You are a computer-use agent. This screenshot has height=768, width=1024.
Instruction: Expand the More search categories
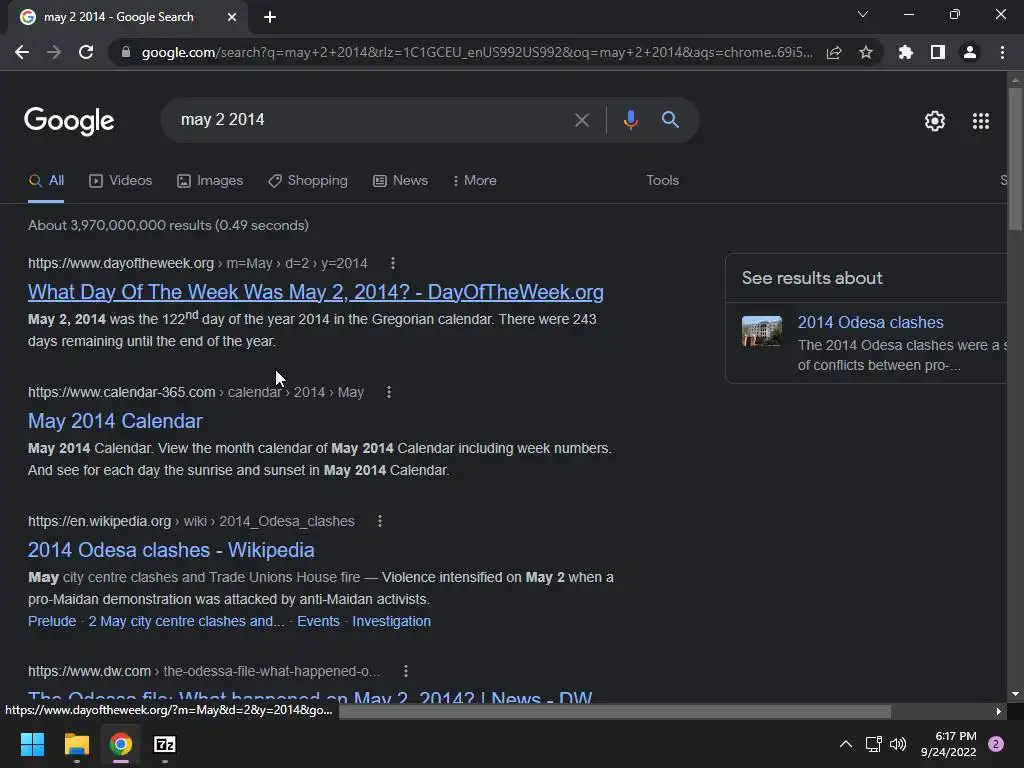coord(475,181)
